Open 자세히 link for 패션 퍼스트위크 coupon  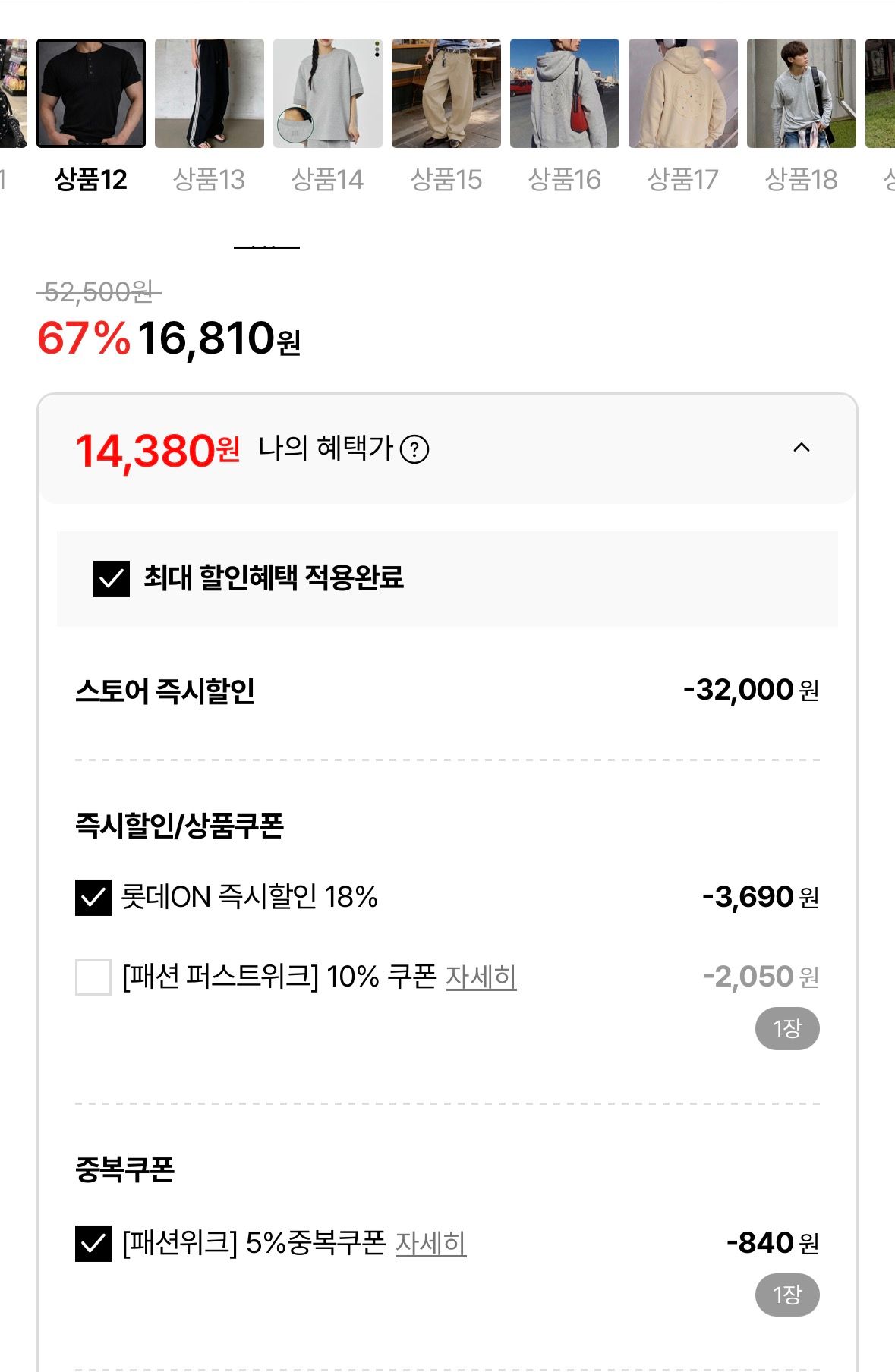pyautogui.click(x=481, y=977)
